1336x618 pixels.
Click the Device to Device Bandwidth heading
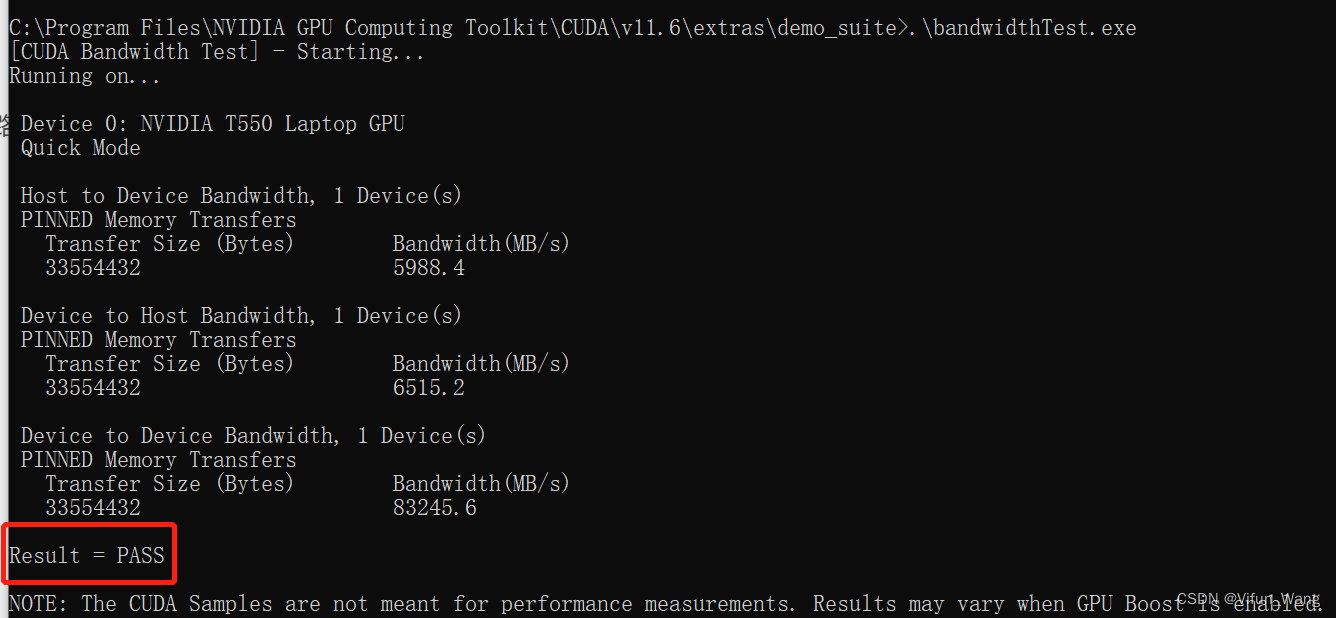pos(253,436)
